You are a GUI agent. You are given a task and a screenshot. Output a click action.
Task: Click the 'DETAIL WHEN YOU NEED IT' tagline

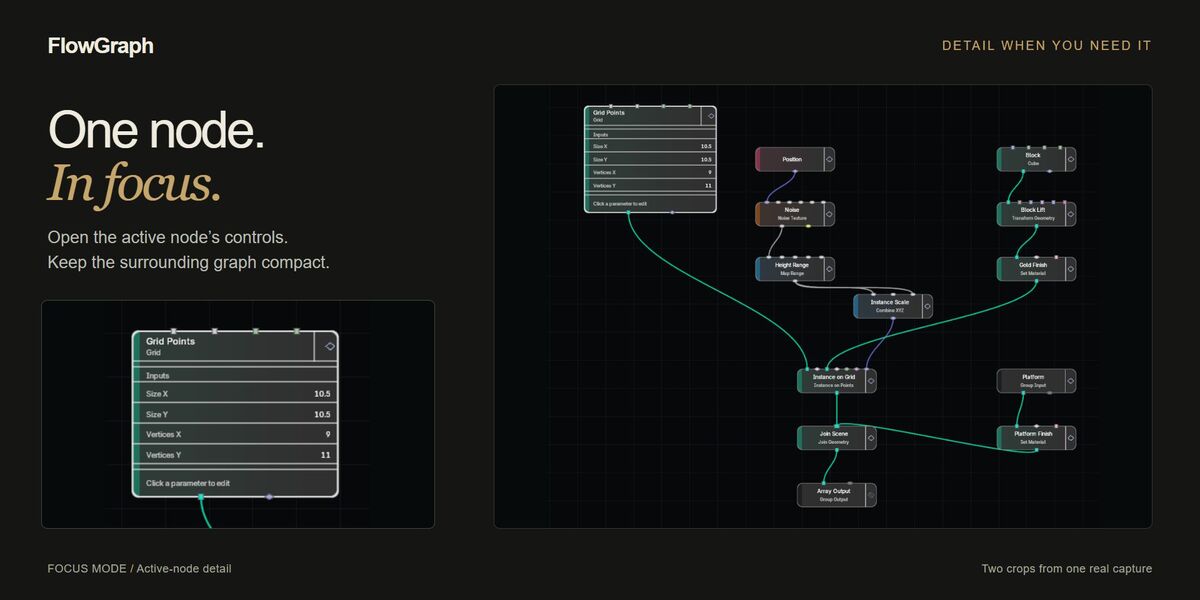click(x=1047, y=46)
